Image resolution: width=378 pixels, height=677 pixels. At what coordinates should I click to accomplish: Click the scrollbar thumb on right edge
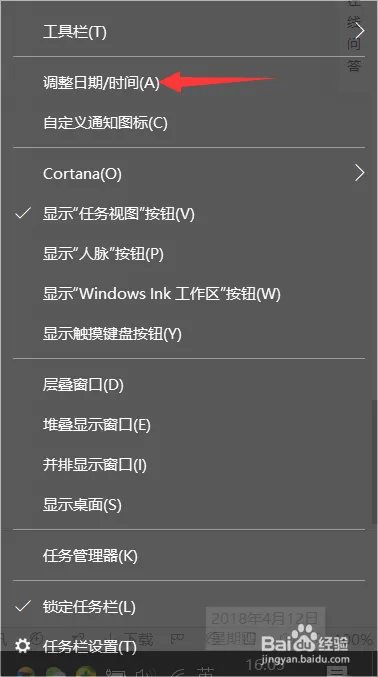[374, 462]
